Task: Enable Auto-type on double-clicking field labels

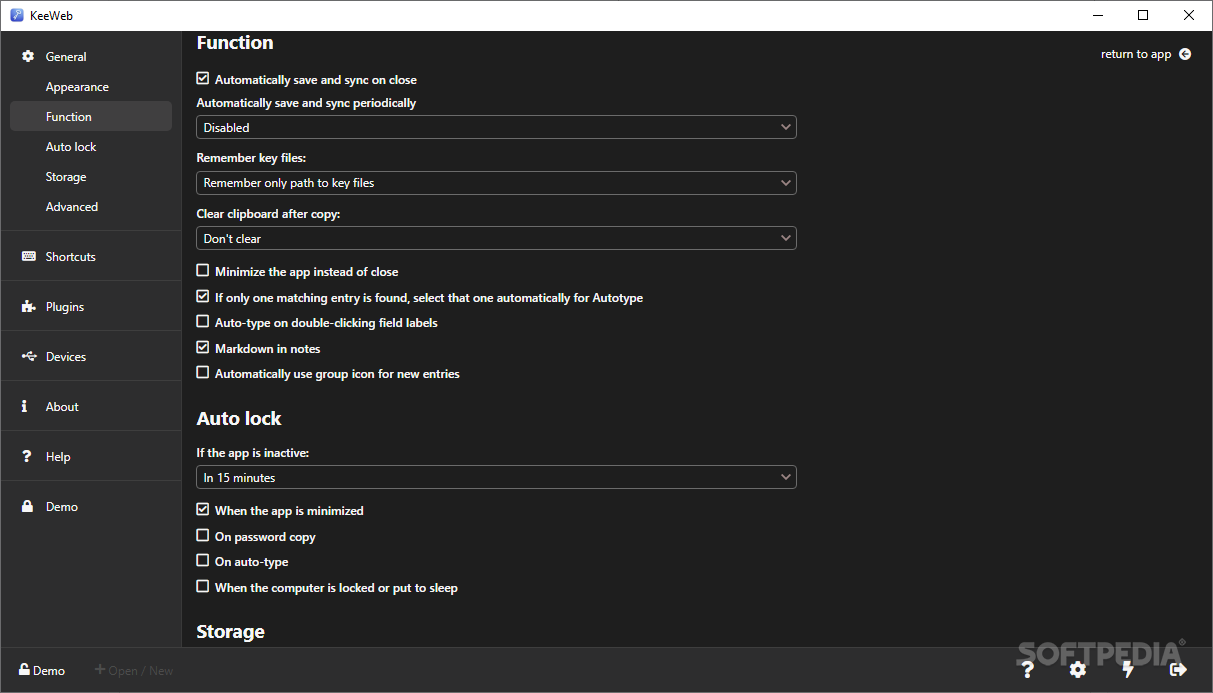Action: [203, 321]
